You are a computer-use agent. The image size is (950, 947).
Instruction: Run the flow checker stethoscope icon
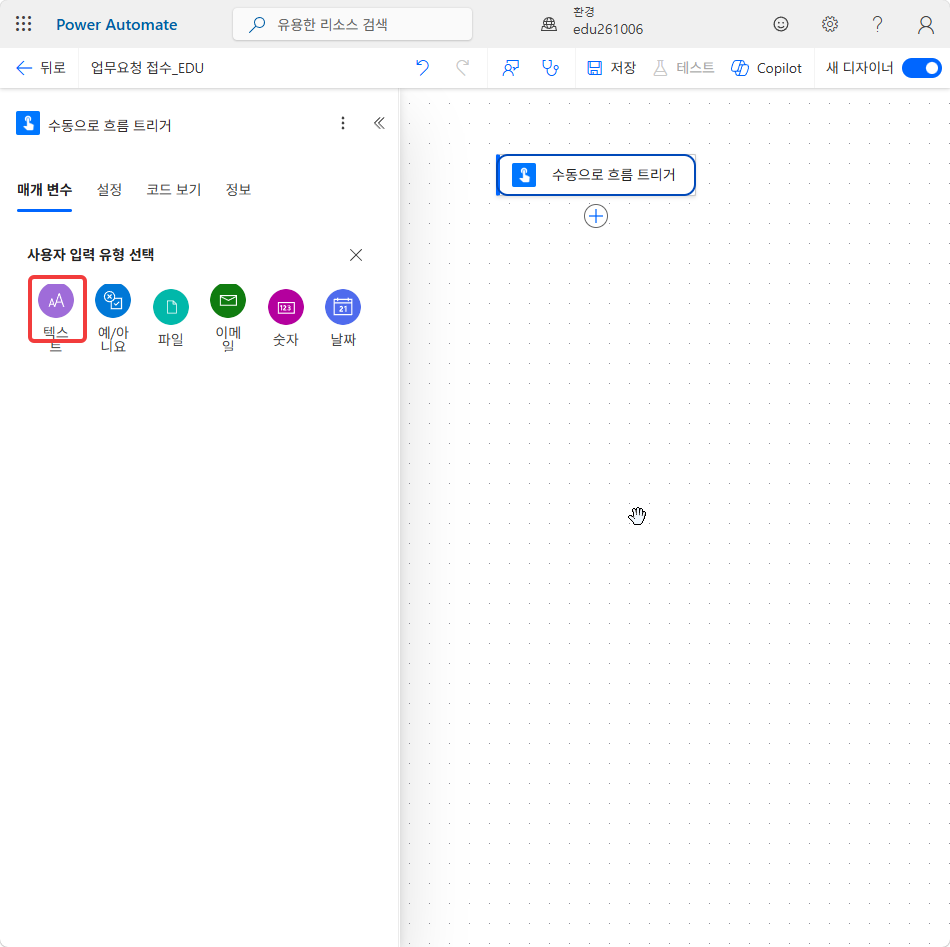(550, 68)
